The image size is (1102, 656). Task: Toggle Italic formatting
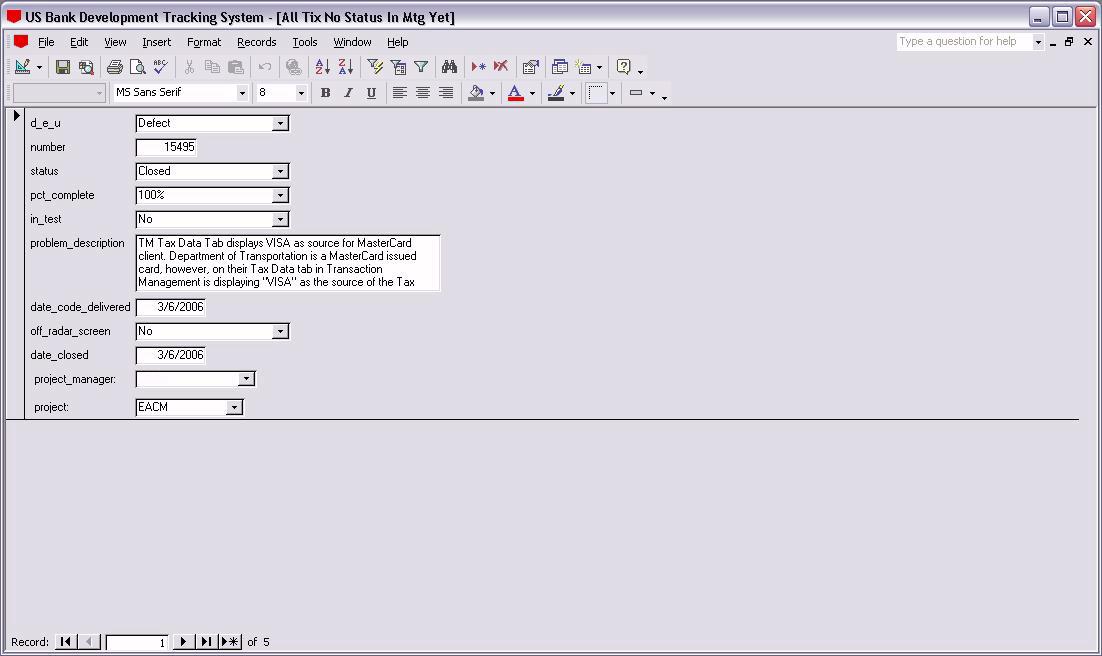348,93
